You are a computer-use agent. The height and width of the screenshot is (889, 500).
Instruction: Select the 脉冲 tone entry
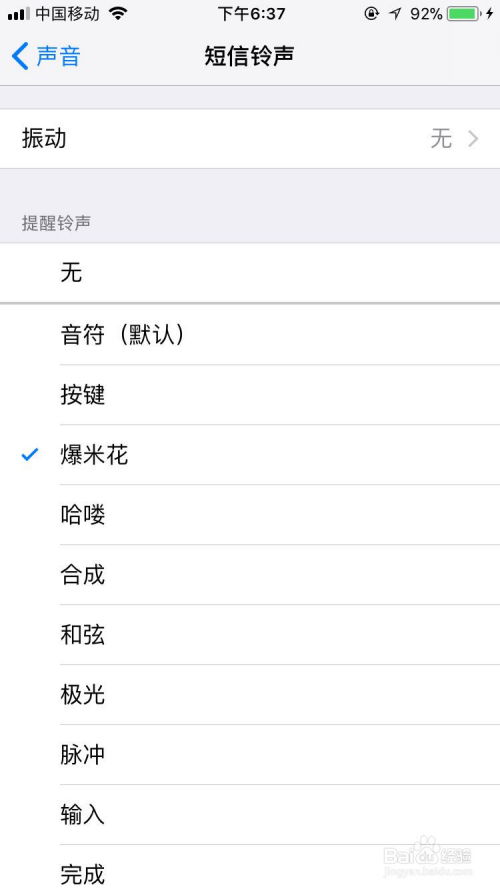point(250,755)
